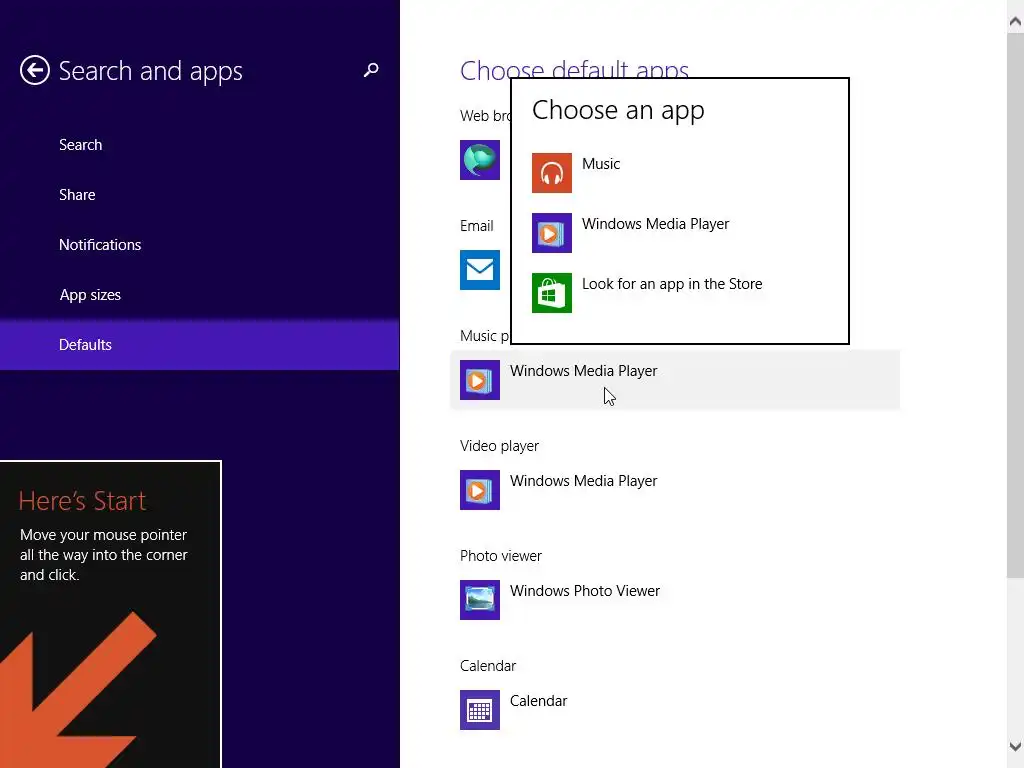The image size is (1024, 768).
Task: Open the App sizes section
Action: click(90, 295)
